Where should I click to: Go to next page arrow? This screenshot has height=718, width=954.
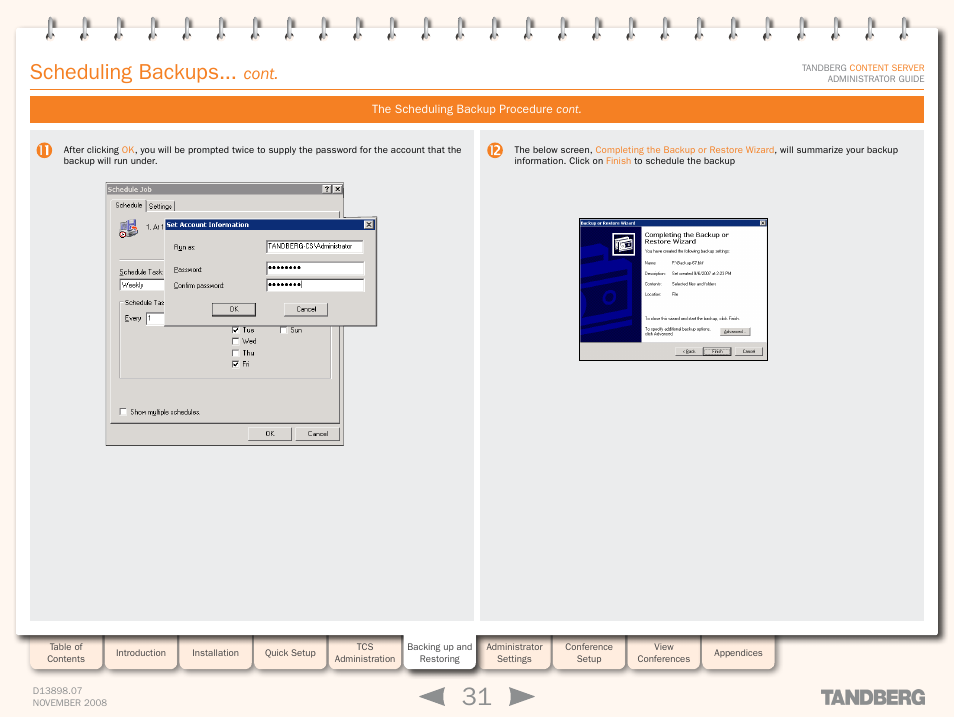pos(521,697)
